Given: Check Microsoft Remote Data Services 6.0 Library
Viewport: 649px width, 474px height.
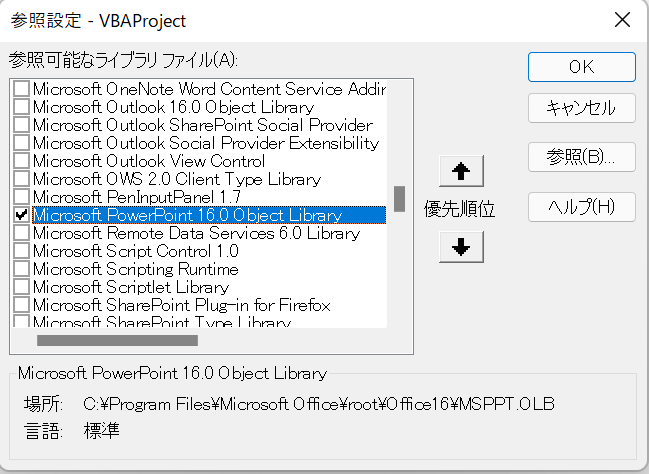Looking at the screenshot, I should 21,233.
